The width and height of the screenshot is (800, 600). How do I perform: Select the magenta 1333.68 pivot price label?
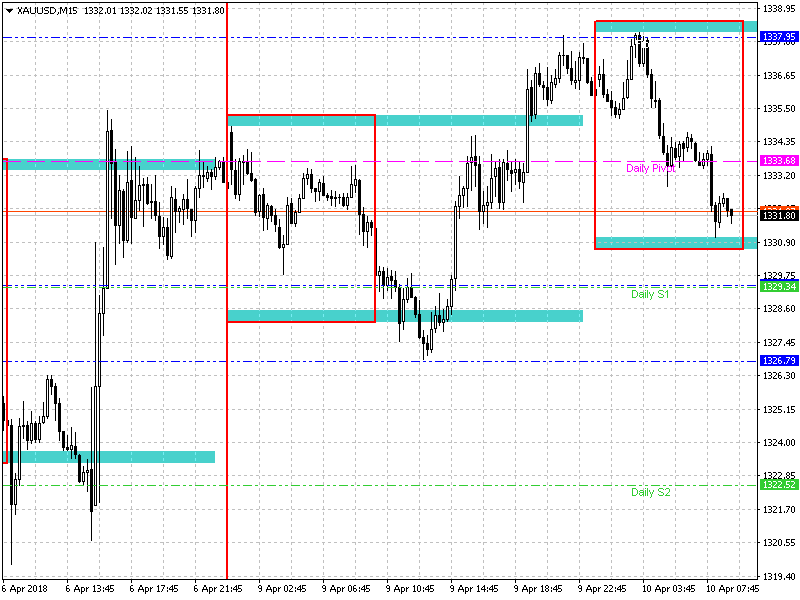click(x=778, y=161)
